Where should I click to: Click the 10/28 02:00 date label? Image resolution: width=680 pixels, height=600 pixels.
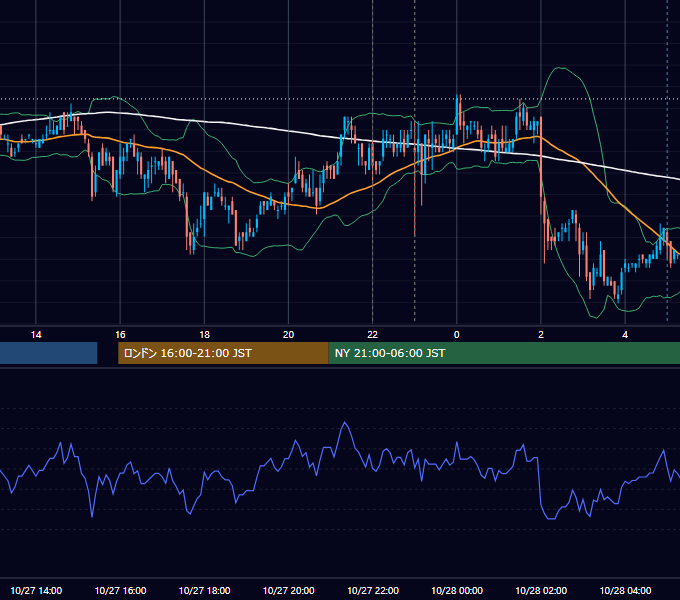coord(541,591)
